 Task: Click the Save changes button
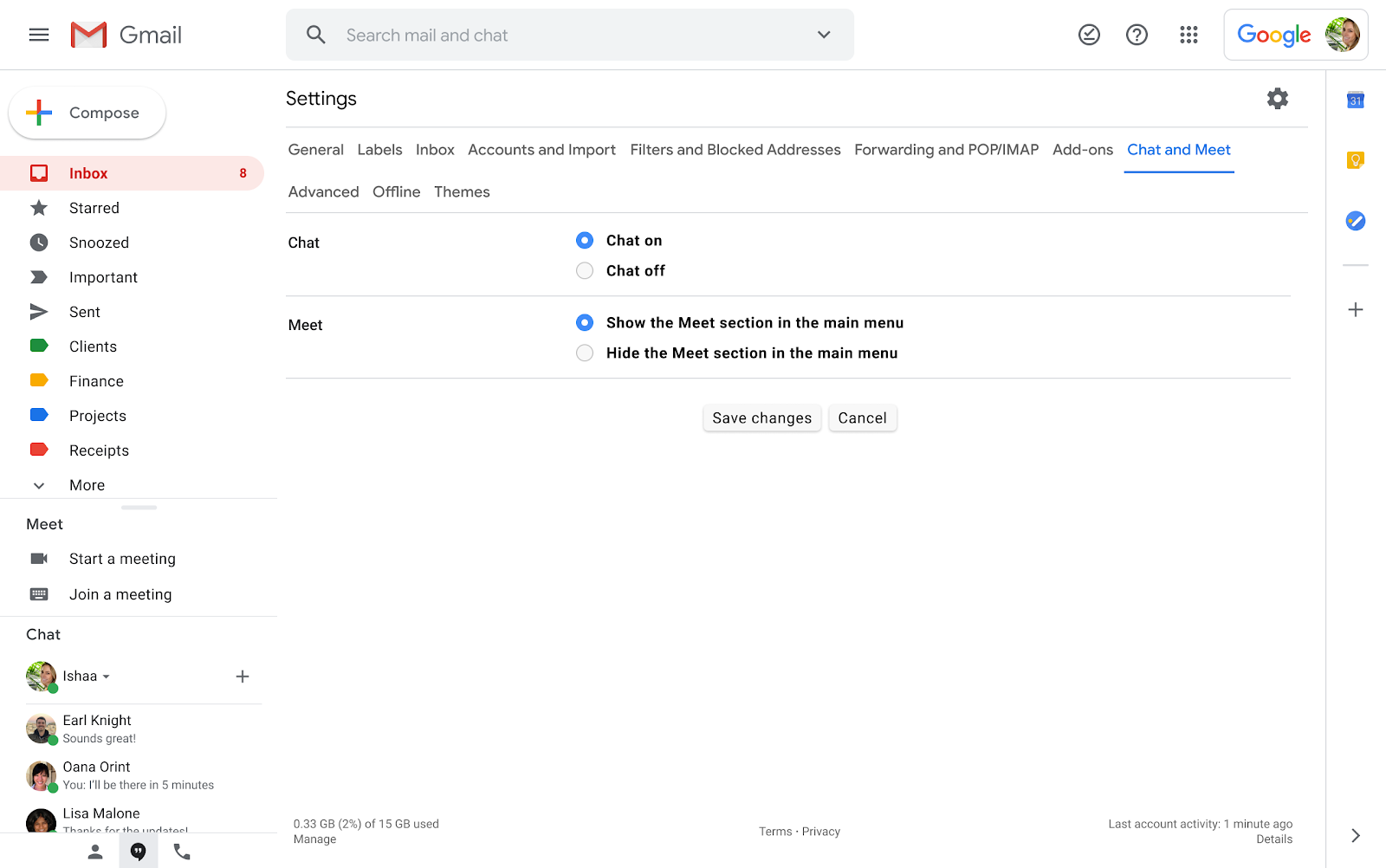tap(761, 418)
